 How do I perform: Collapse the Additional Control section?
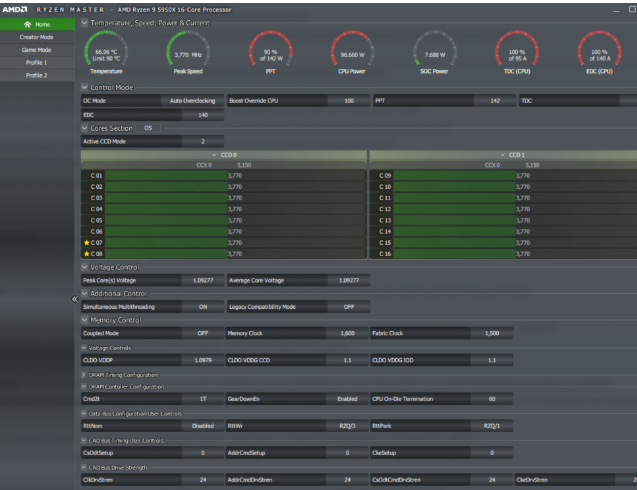[84, 293]
